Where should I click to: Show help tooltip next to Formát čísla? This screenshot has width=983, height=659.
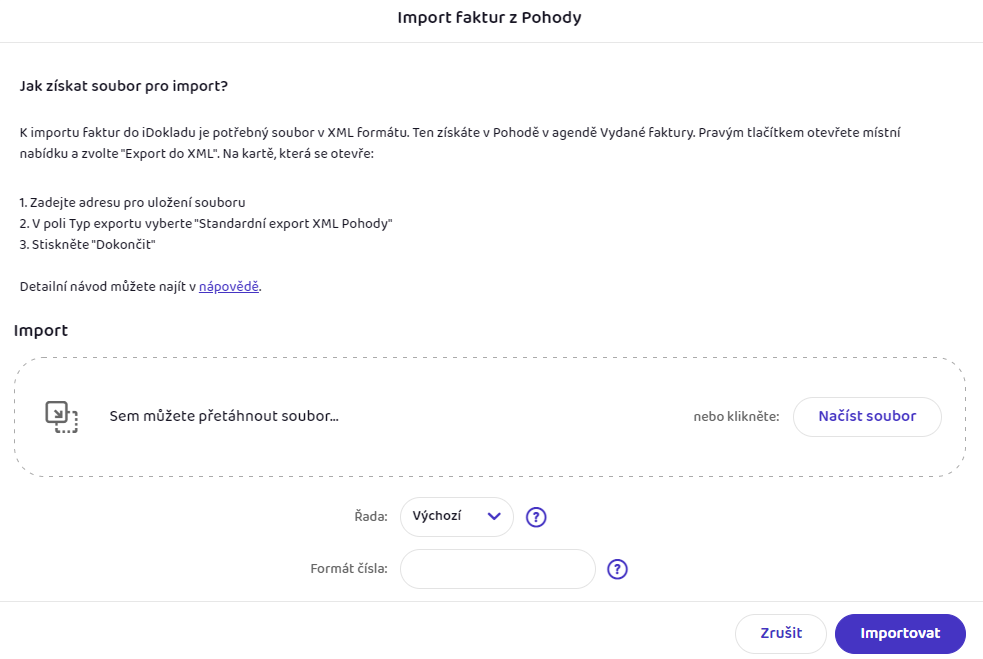point(618,569)
